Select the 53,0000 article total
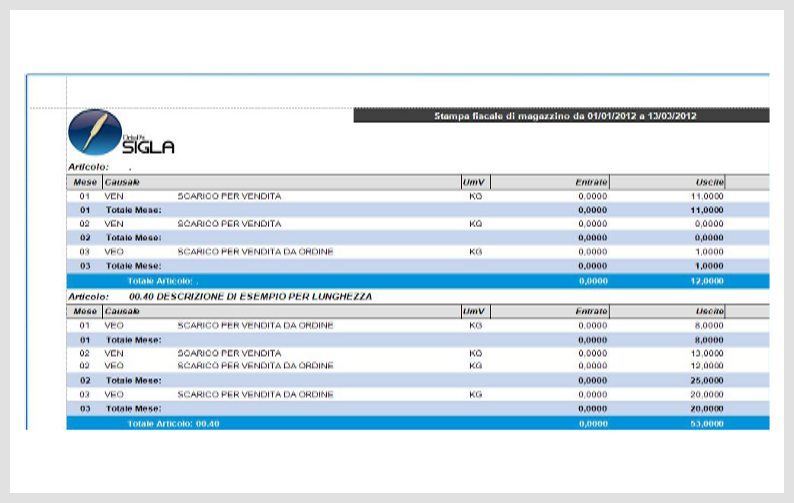 (707, 424)
